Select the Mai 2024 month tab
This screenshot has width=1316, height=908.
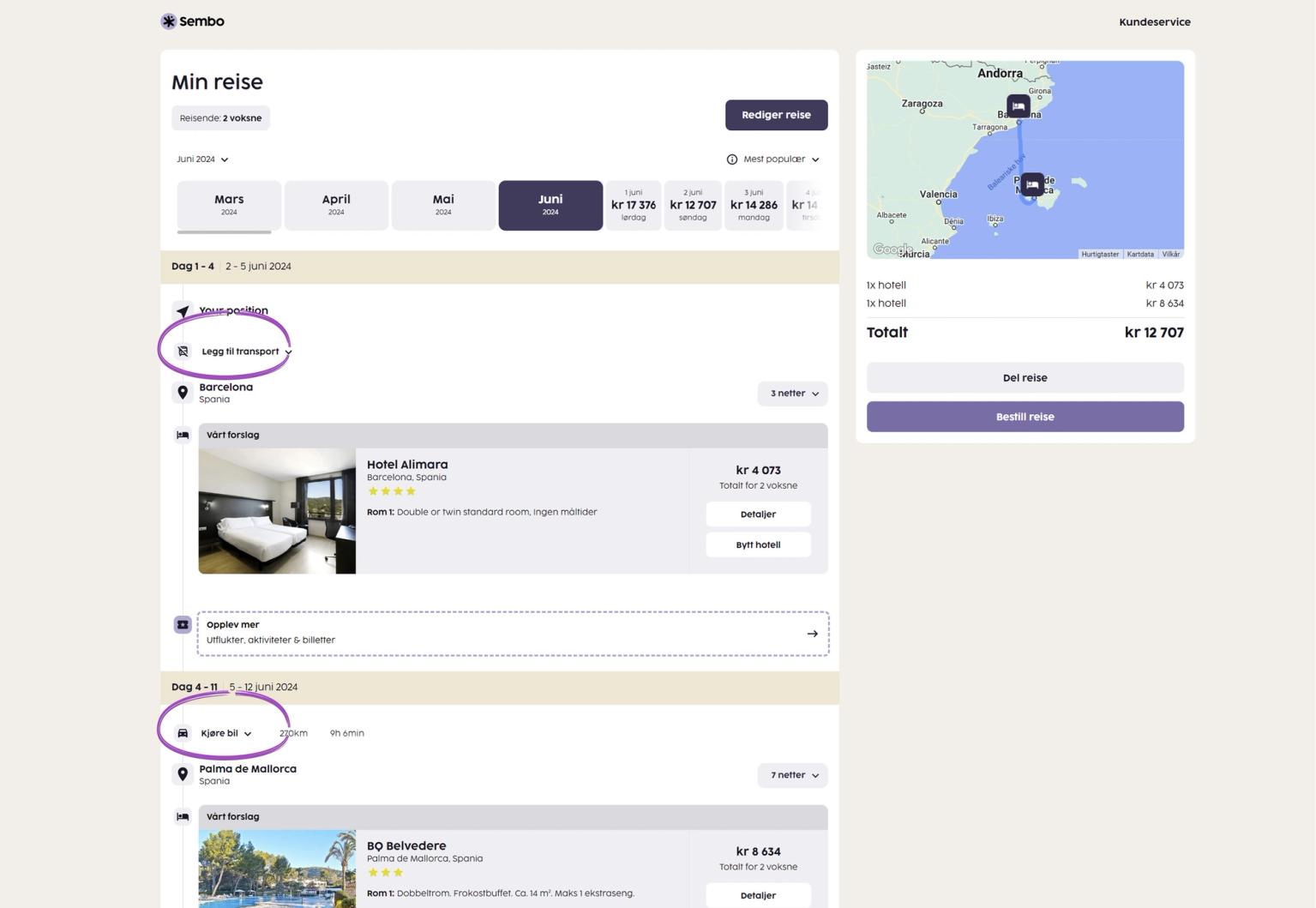point(443,205)
